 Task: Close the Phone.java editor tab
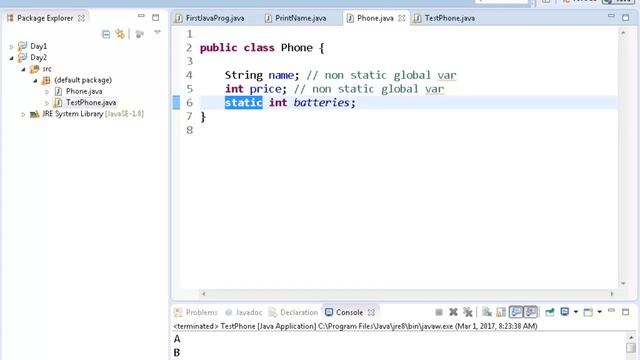(402, 18)
